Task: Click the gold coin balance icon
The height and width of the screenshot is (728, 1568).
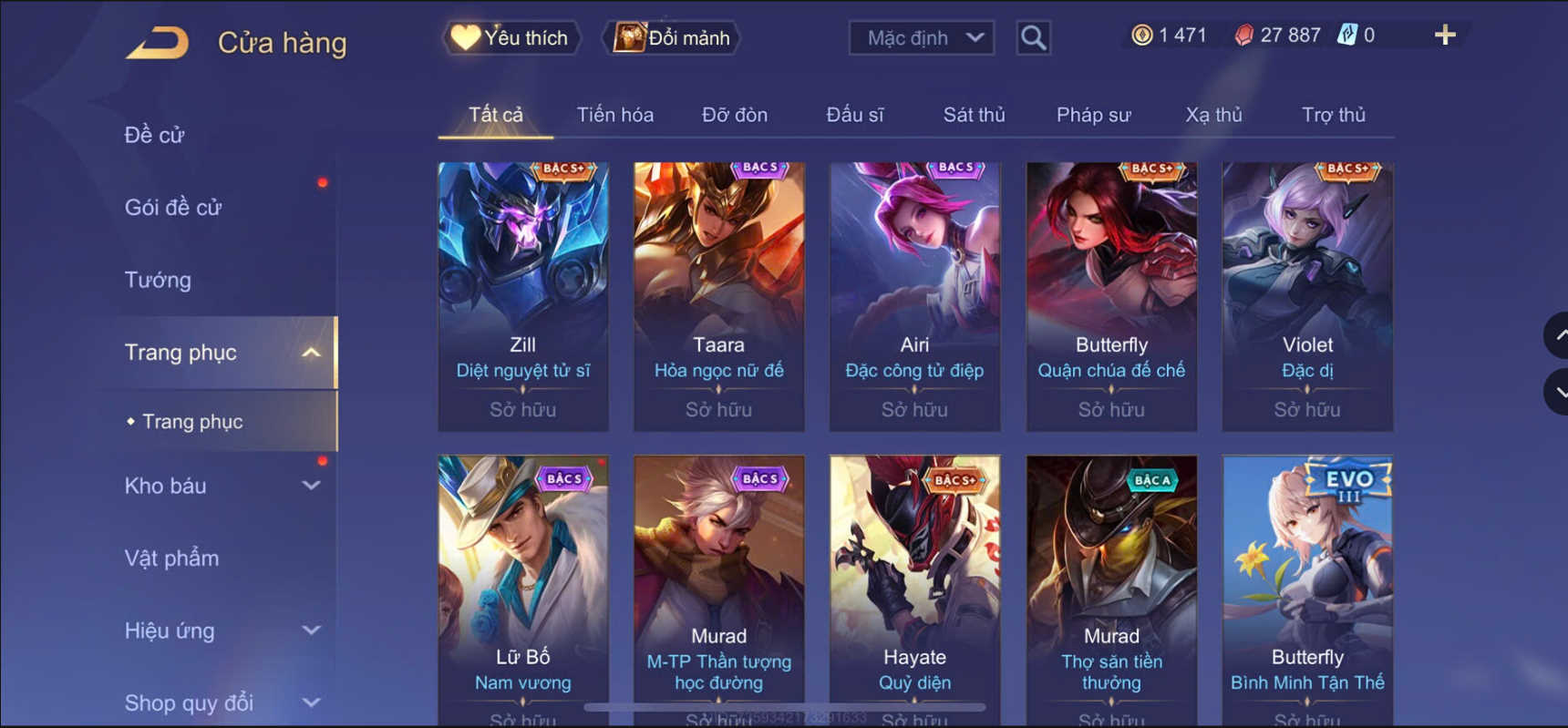Action: click(1141, 36)
